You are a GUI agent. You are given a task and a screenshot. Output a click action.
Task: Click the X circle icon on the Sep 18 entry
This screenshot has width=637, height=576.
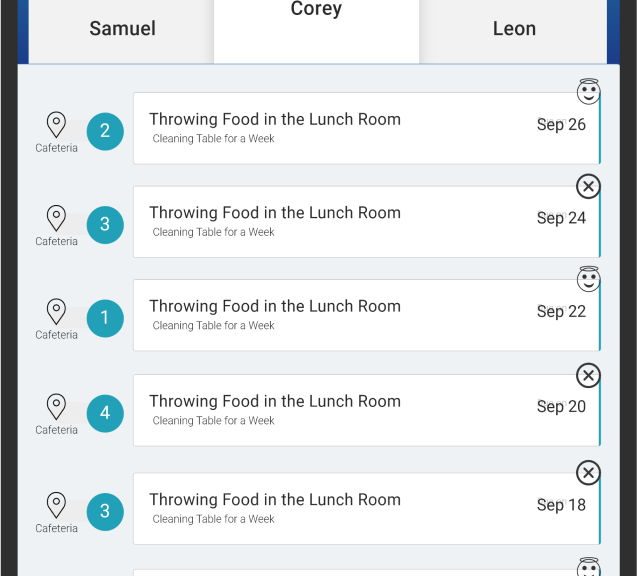(588, 473)
